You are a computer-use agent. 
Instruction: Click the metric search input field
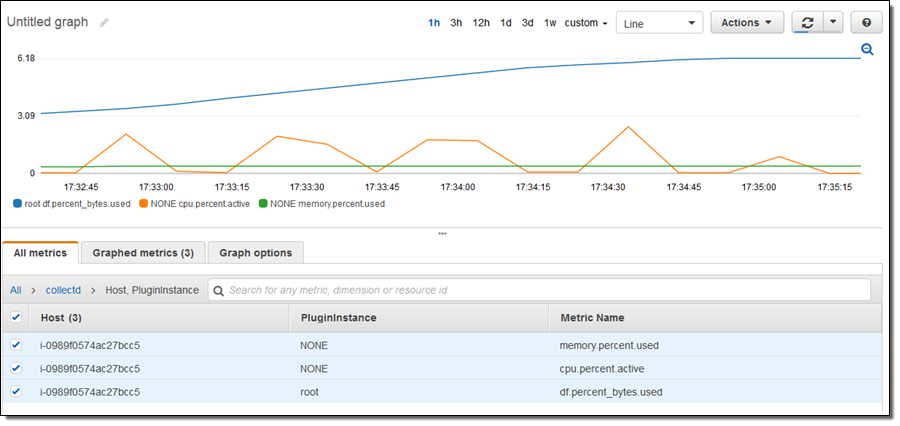click(540, 290)
